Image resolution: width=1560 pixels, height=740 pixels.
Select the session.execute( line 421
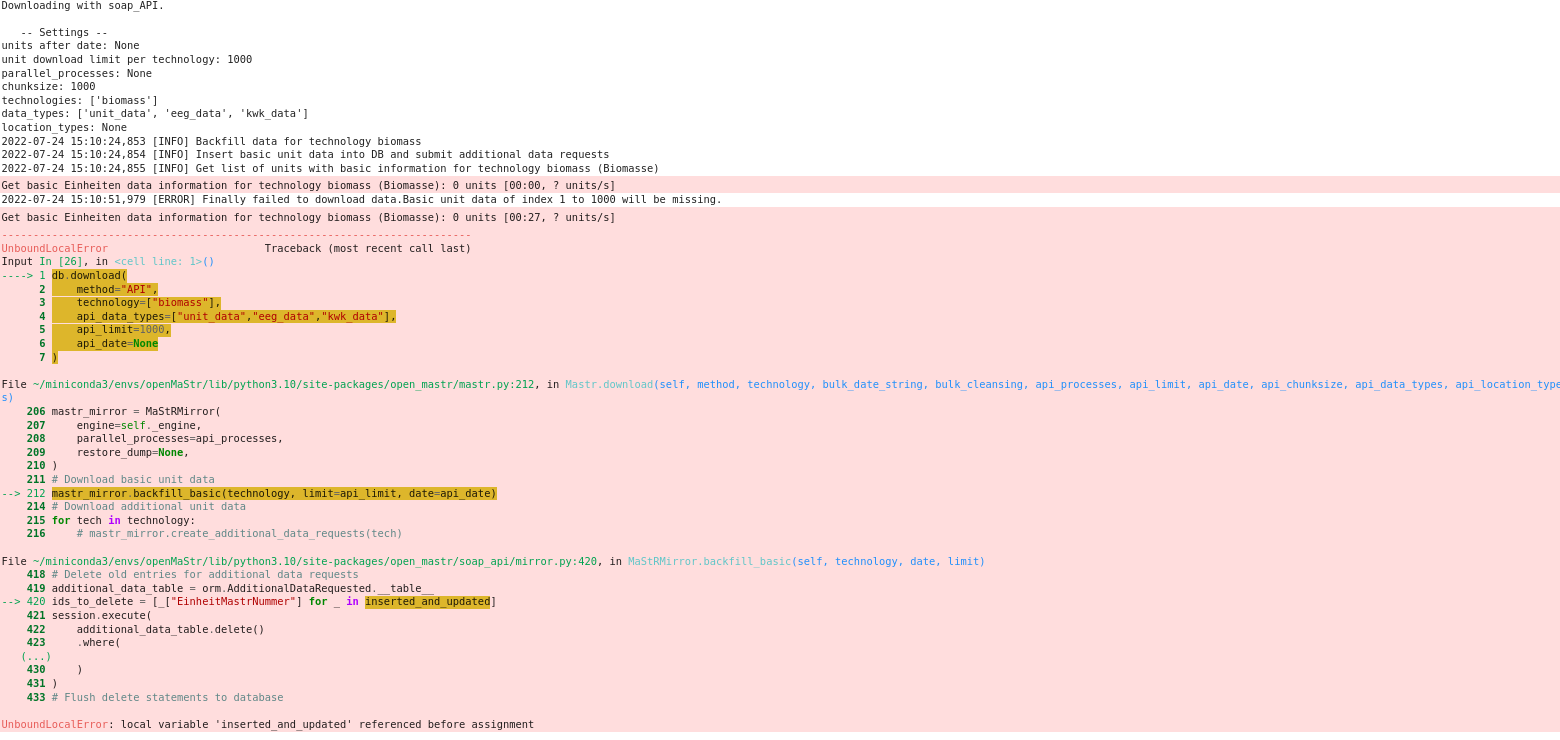[x=100, y=615]
